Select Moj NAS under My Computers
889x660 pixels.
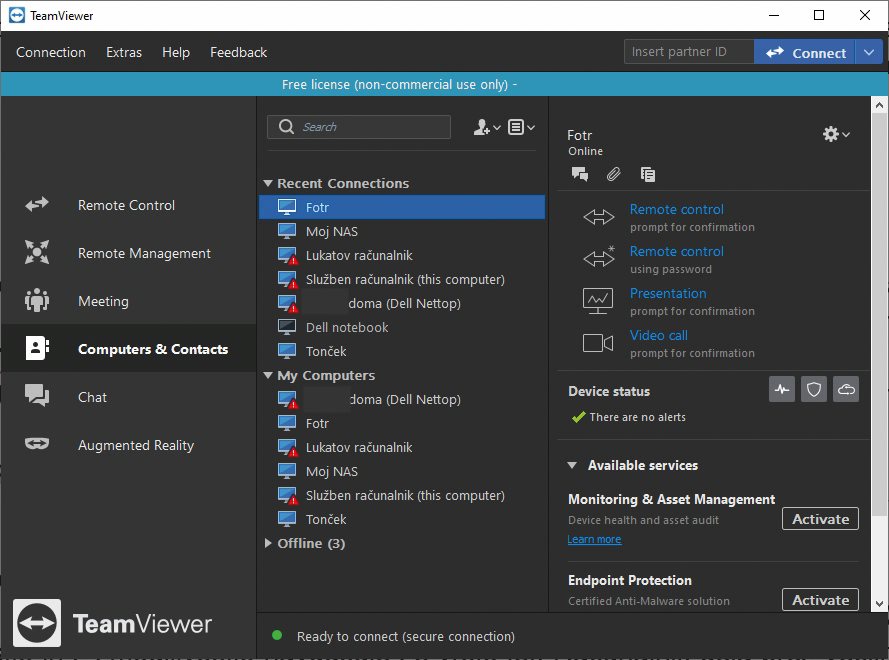(x=402, y=471)
